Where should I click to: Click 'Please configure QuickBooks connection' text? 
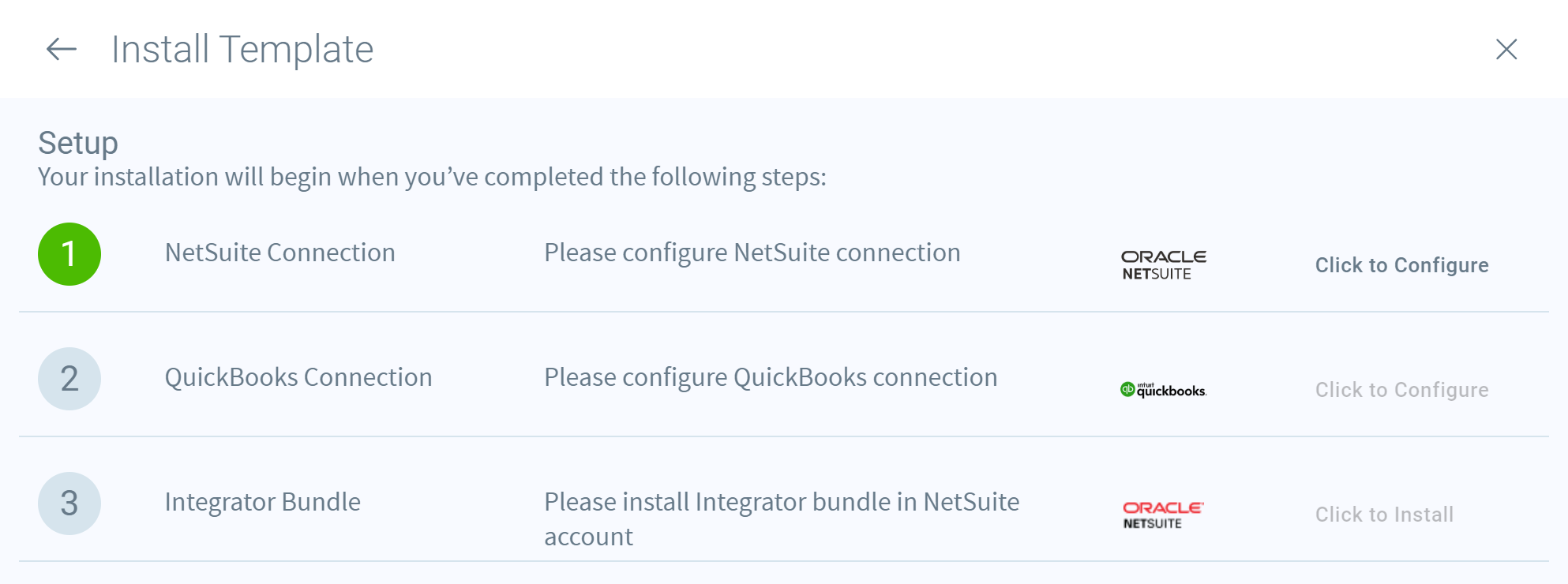pyautogui.click(x=771, y=377)
